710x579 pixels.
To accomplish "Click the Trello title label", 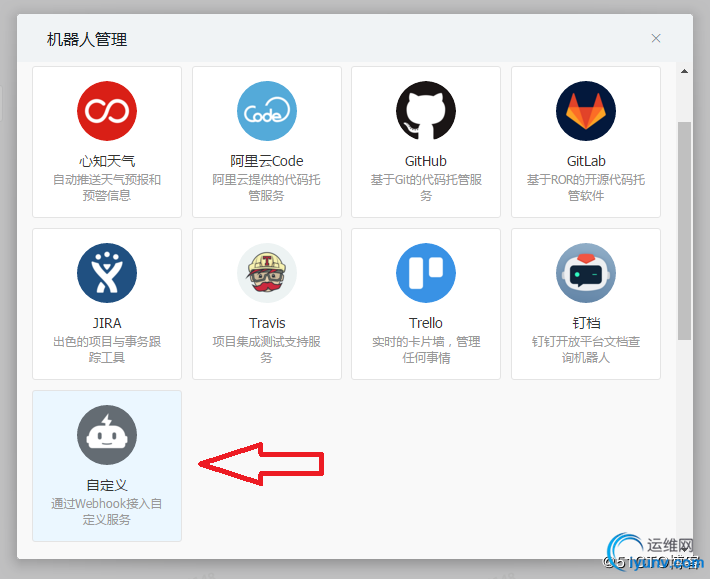I will pyautogui.click(x=426, y=323).
